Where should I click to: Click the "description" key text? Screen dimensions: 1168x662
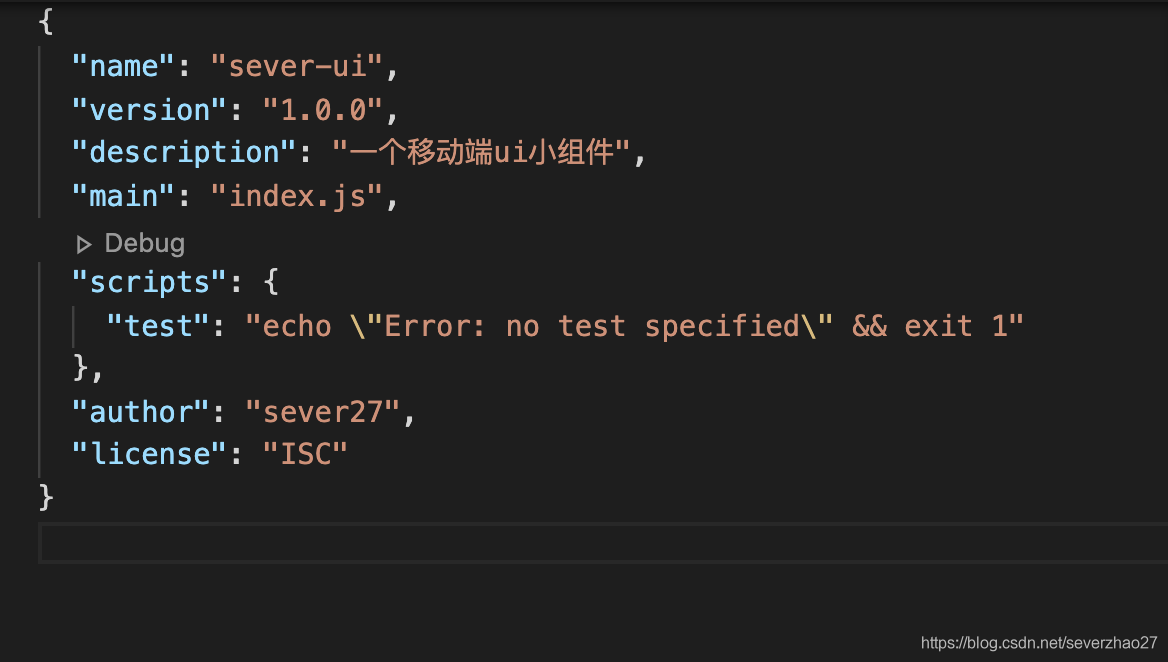(185, 153)
